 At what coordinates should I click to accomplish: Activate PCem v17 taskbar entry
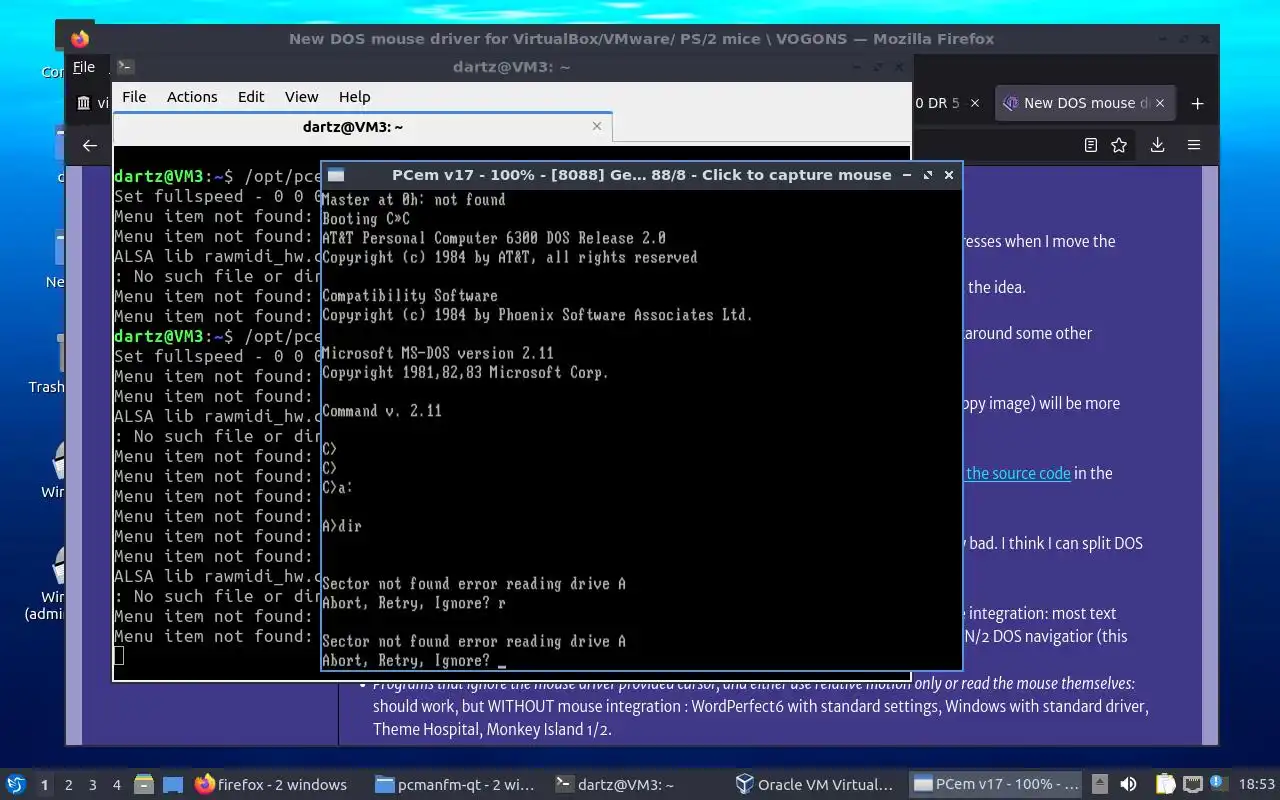click(996, 785)
